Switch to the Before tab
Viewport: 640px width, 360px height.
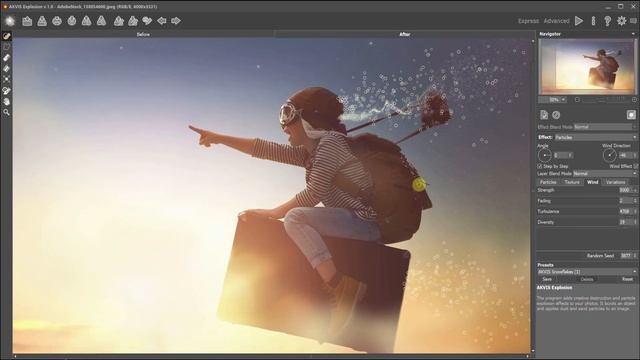tap(143, 35)
